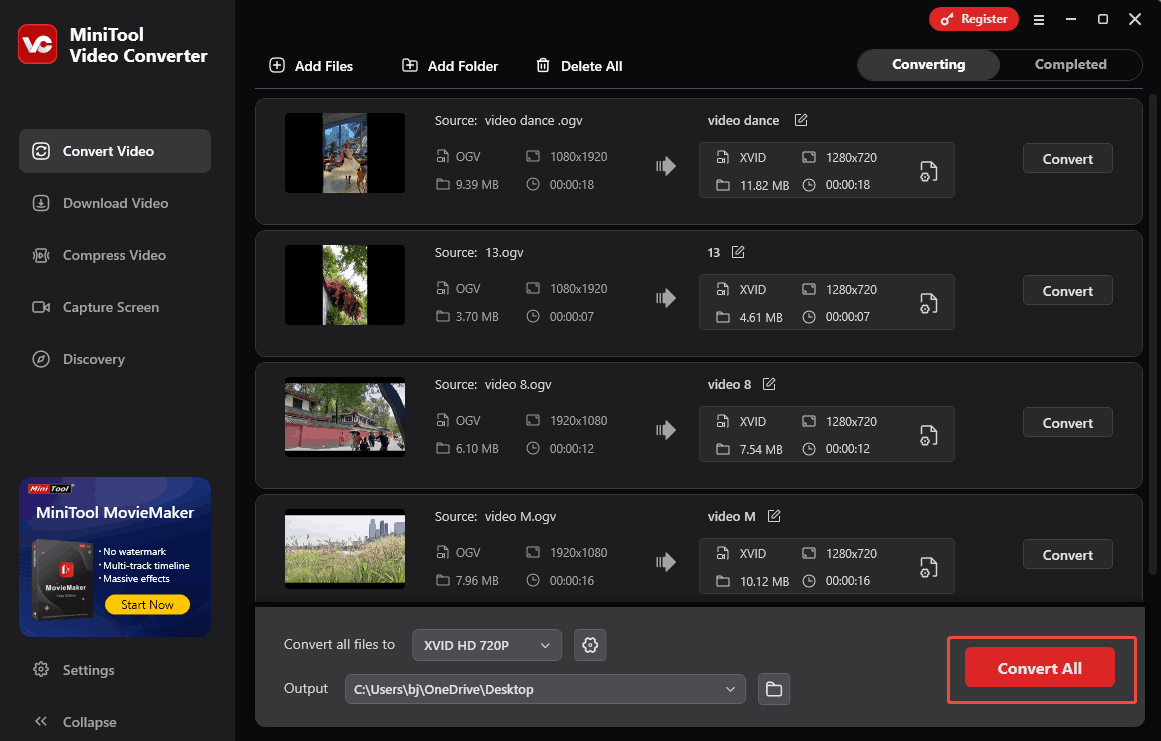Image resolution: width=1161 pixels, height=741 pixels.
Task: Click the Add Files plus icon
Action: tap(277, 65)
